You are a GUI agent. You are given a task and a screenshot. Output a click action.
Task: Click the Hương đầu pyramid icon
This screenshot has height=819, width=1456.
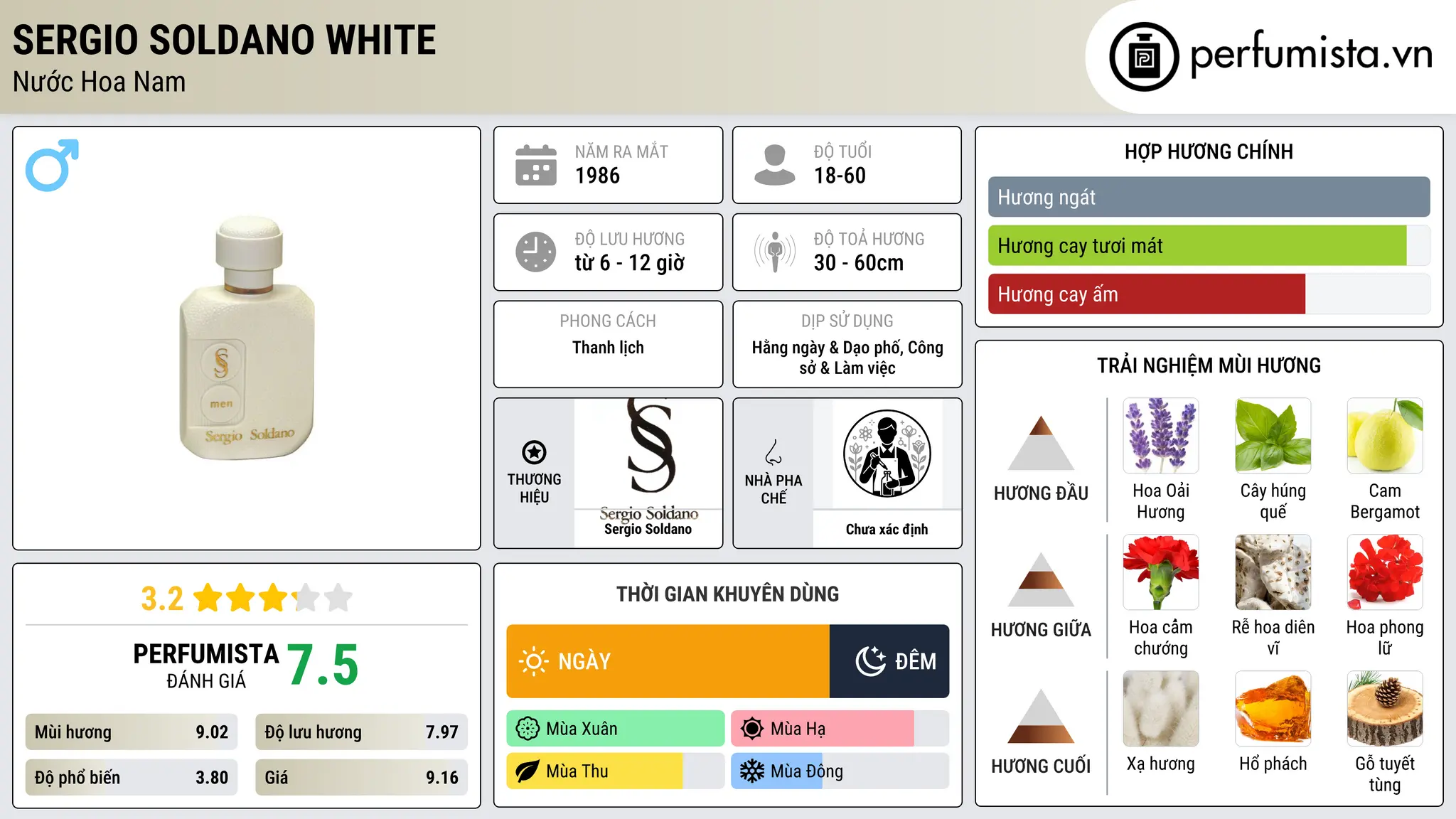(x=1041, y=443)
